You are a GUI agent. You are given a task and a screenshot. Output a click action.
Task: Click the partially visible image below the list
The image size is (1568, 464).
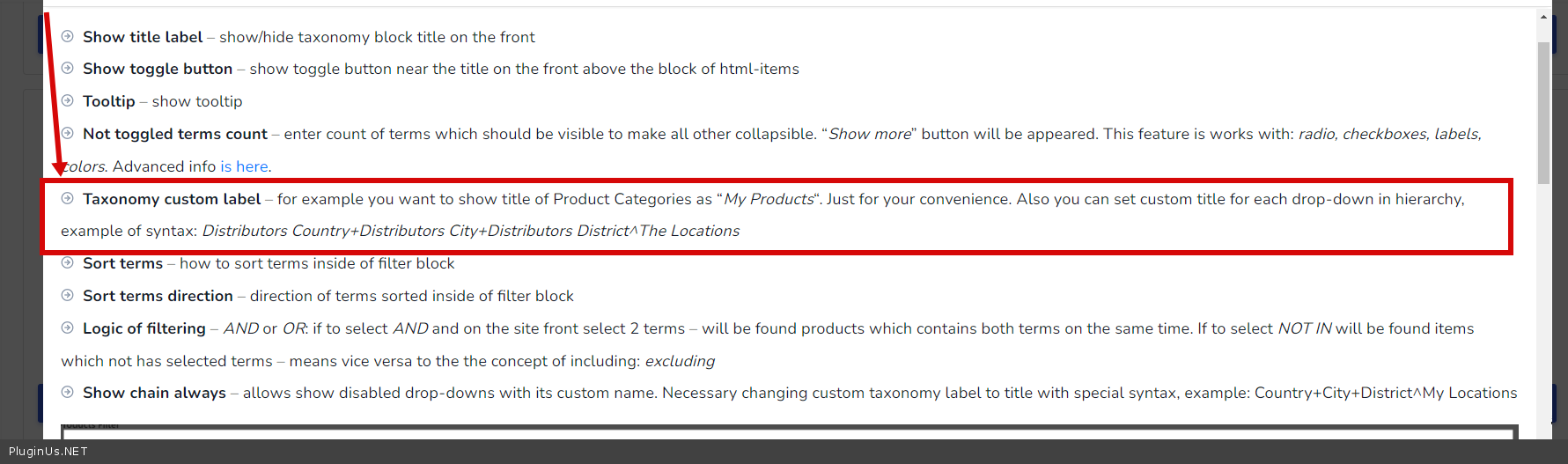(789, 431)
